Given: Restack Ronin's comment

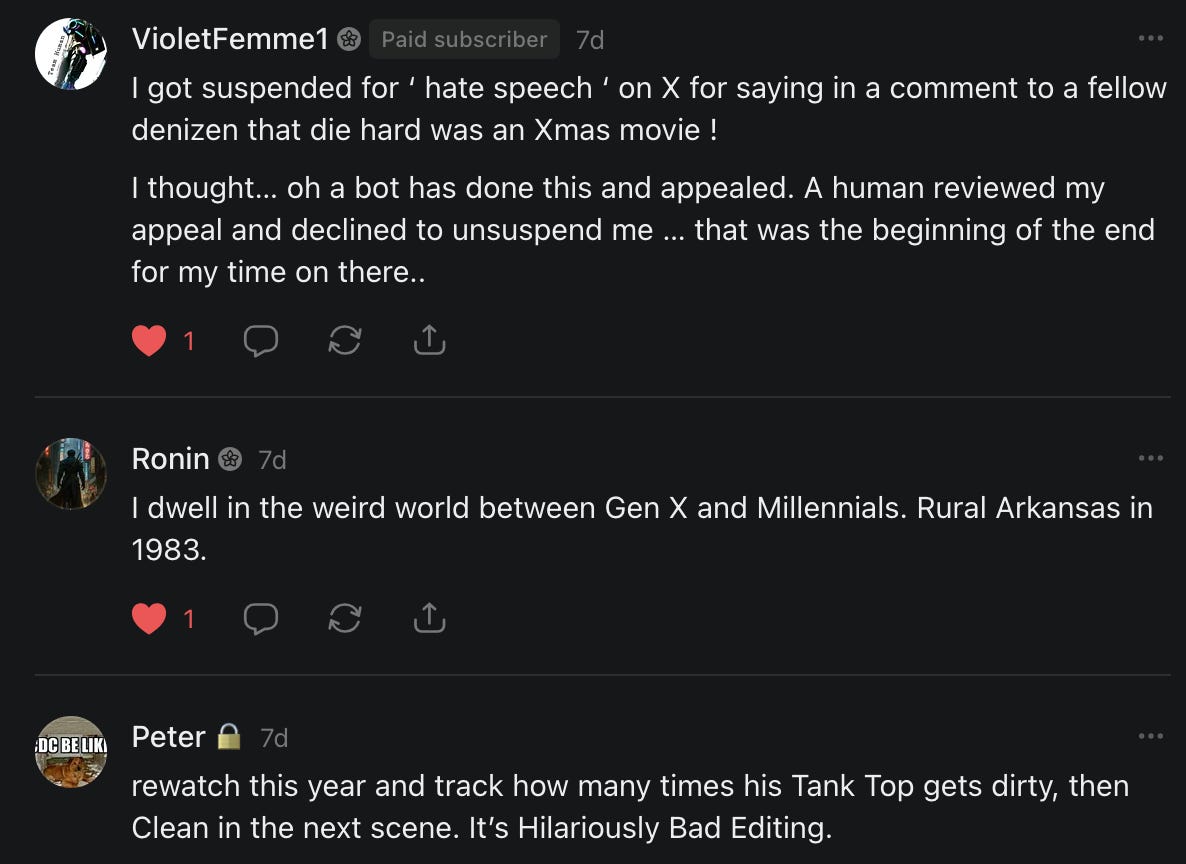Looking at the screenshot, I should (x=345, y=620).
